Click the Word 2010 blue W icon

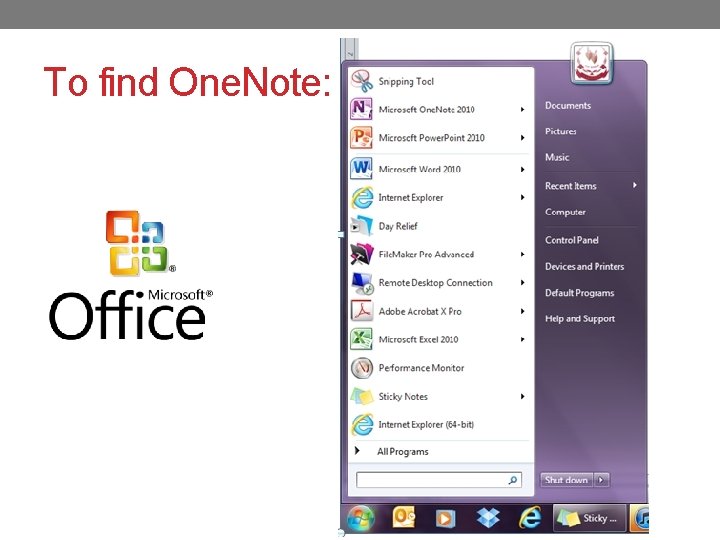(361, 169)
